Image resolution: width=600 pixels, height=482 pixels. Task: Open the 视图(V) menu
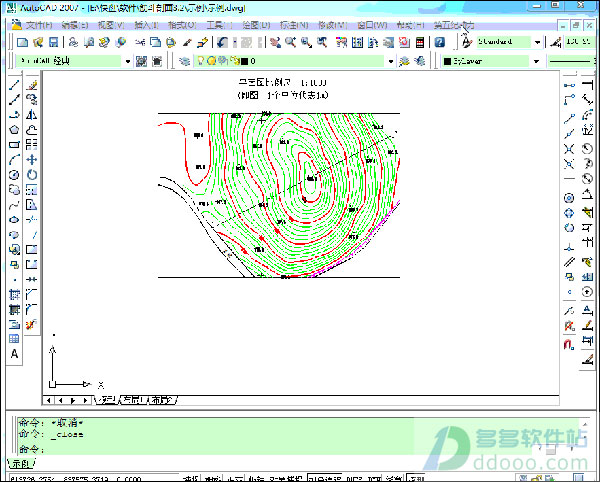click(111, 25)
